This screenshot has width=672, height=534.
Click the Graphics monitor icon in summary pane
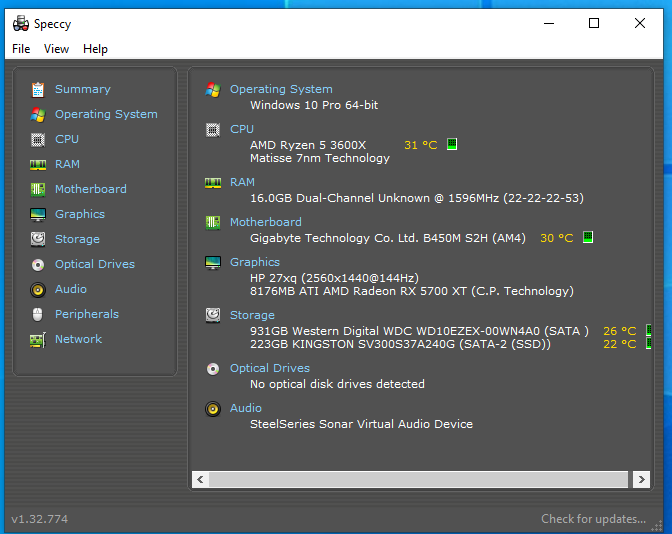(213, 262)
